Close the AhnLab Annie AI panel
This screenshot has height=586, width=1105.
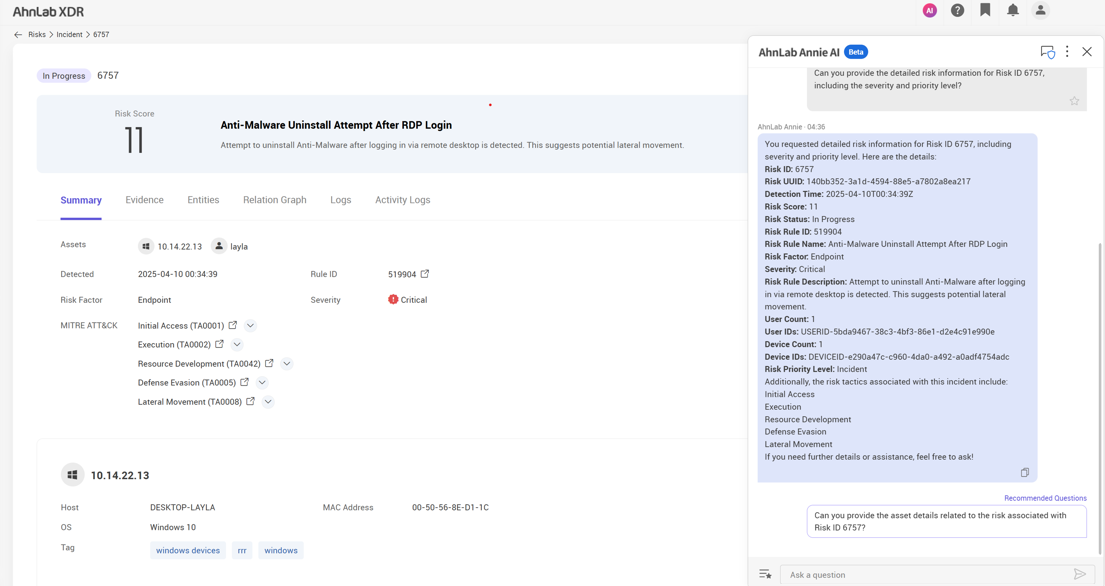coord(1087,51)
